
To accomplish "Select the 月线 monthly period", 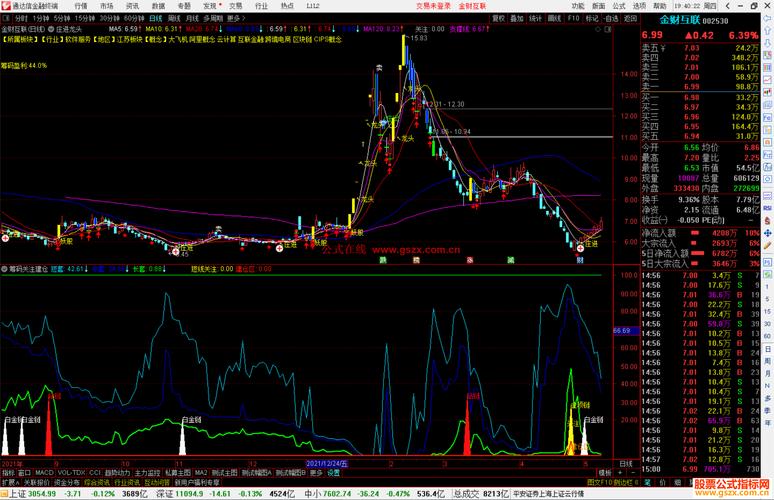I will pyautogui.click(x=192, y=18).
